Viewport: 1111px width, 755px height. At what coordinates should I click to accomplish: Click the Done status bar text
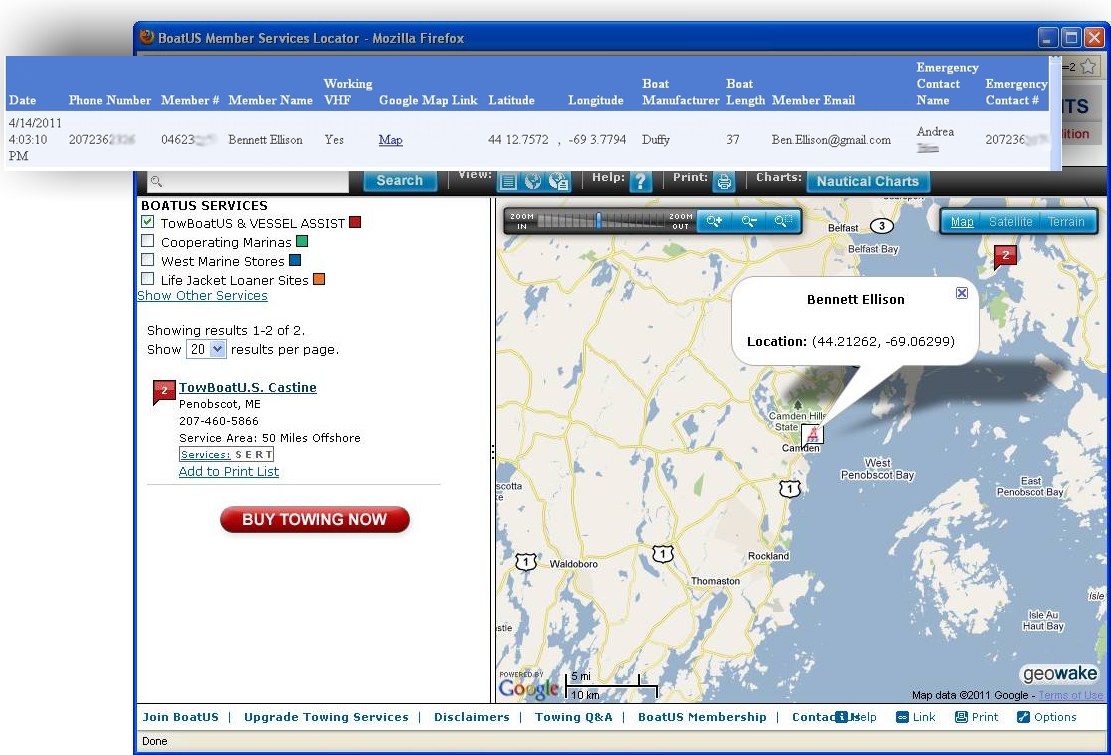coord(154,741)
